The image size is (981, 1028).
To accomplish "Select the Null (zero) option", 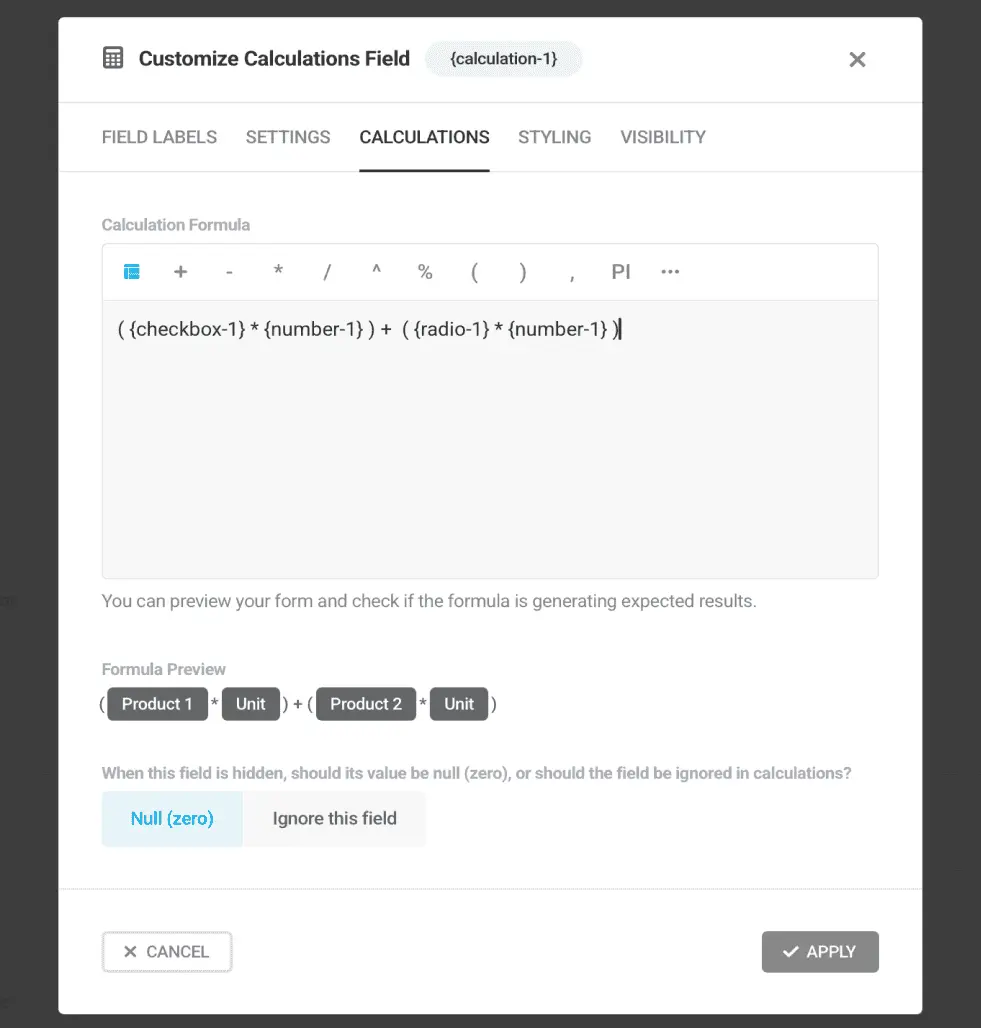I will (x=172, y=818).
